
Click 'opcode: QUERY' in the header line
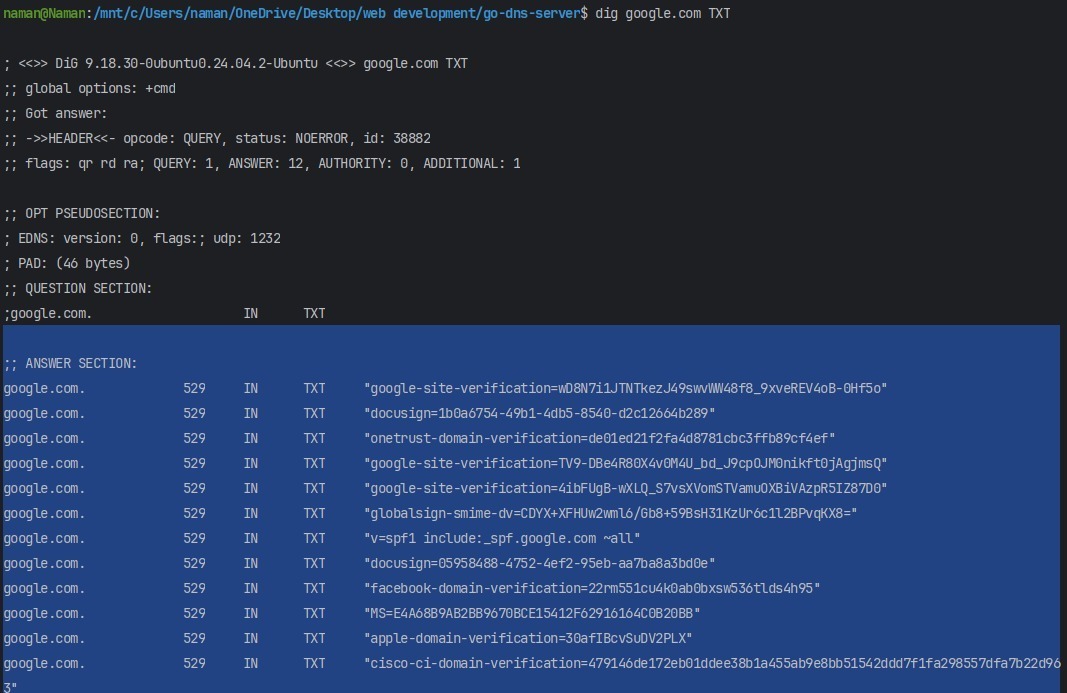point(172,138)
